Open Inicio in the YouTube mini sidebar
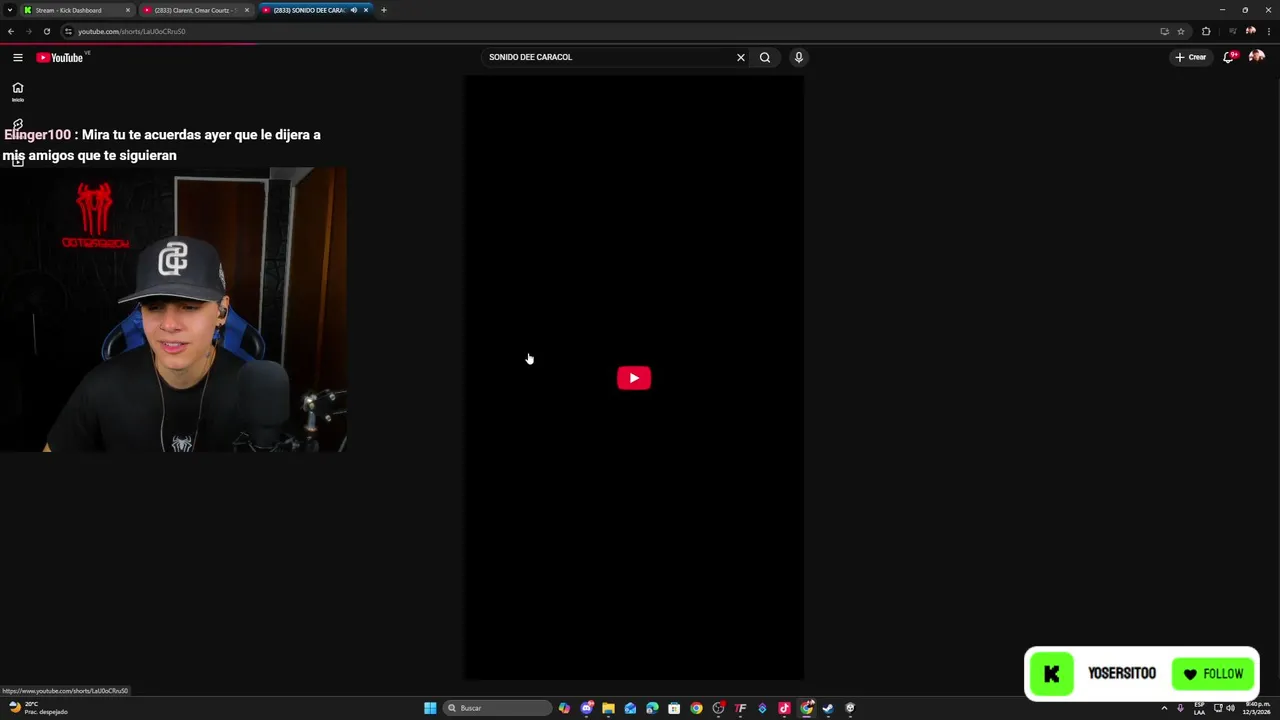This screenshot has height=720, width=1280. click(x=17, y=91)
